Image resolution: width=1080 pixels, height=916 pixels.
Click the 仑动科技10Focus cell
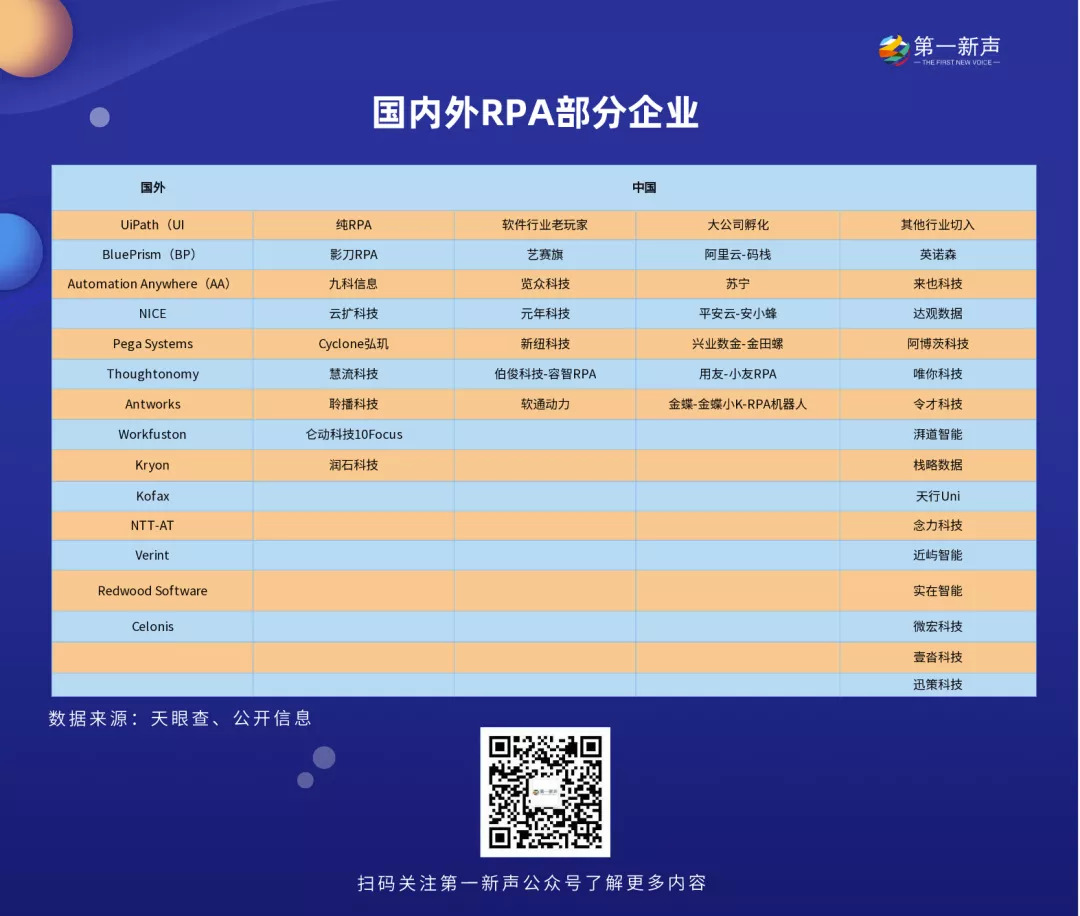[353, 435]
